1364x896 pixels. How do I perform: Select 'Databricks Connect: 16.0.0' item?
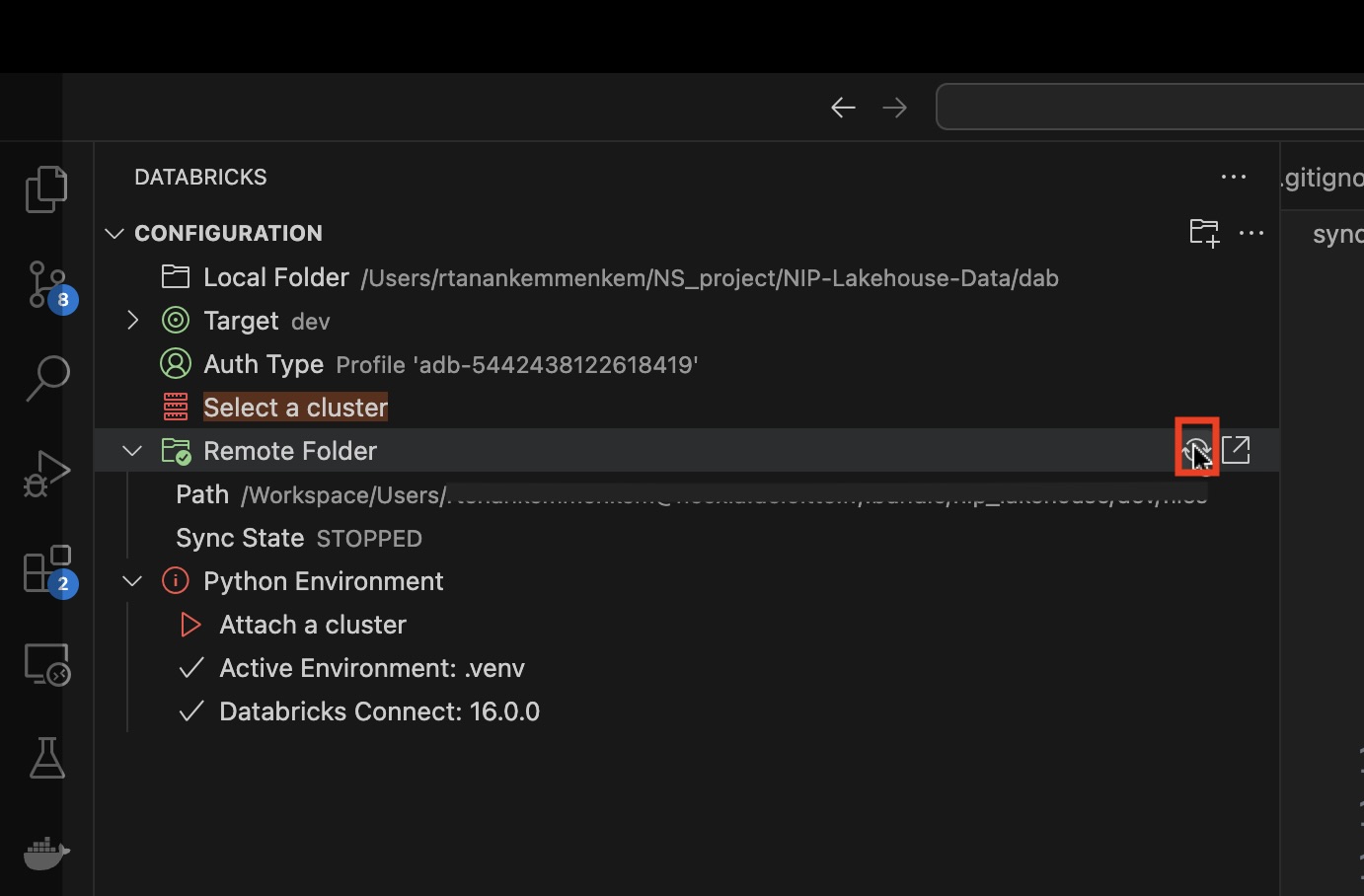(x=380, y=711)
